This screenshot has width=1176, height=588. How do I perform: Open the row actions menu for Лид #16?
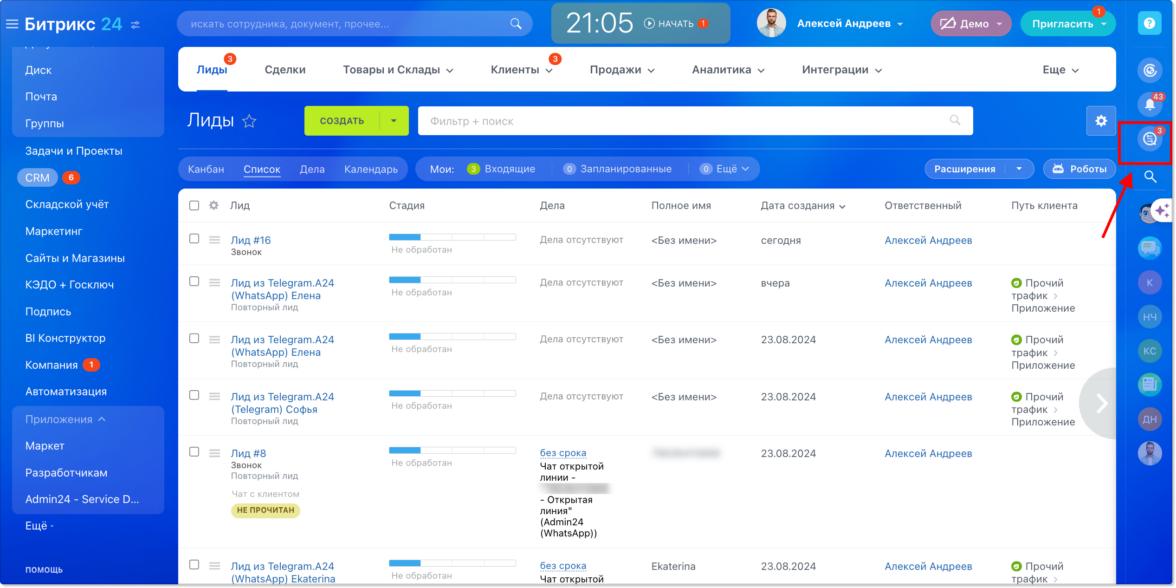tap(214, 240)
